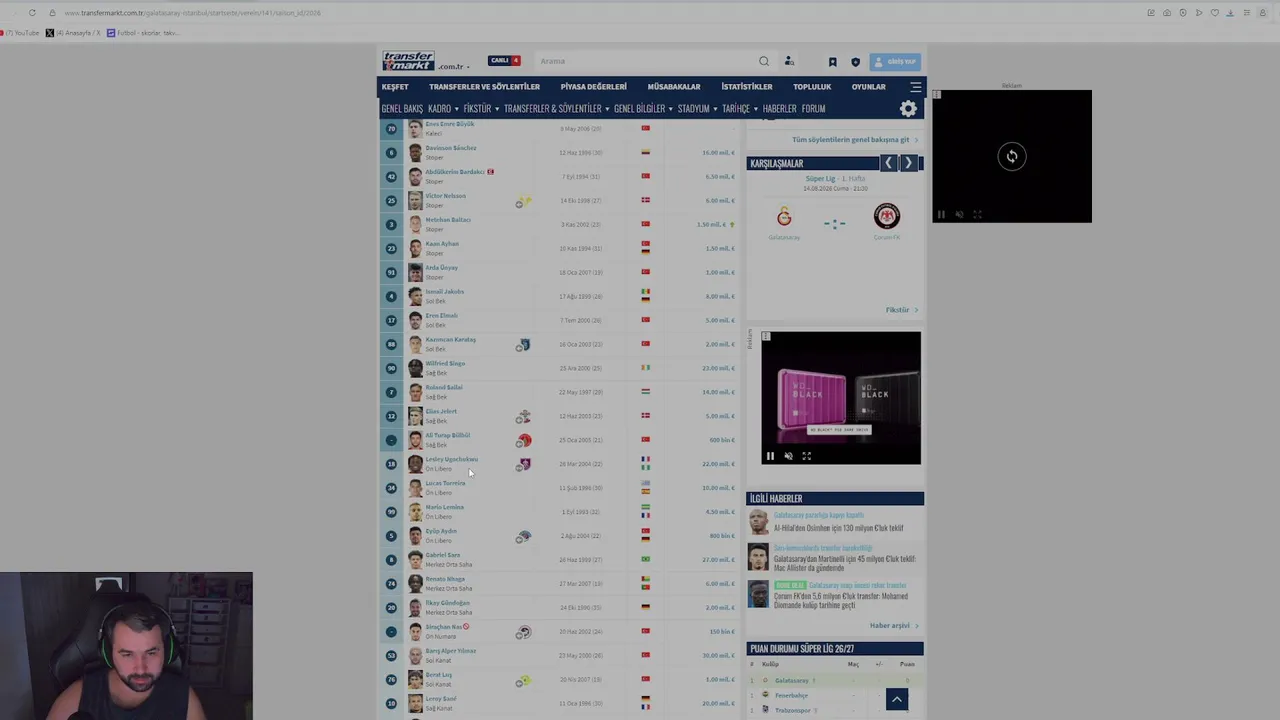1280x720 pixels.
Task: Click the club crest beside Eyüp Aydın
Action: (523, 537)
